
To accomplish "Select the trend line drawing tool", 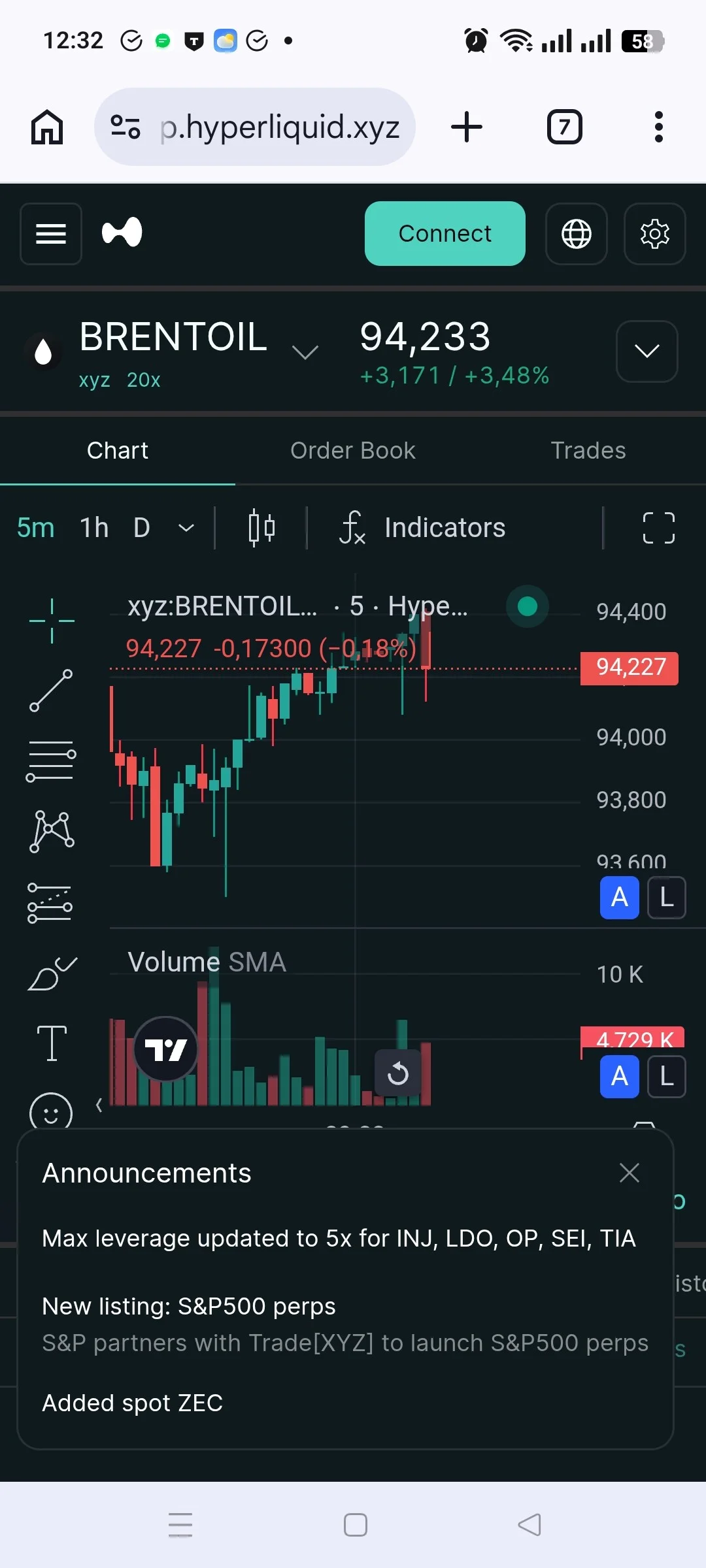I will (x=51, y=691).
